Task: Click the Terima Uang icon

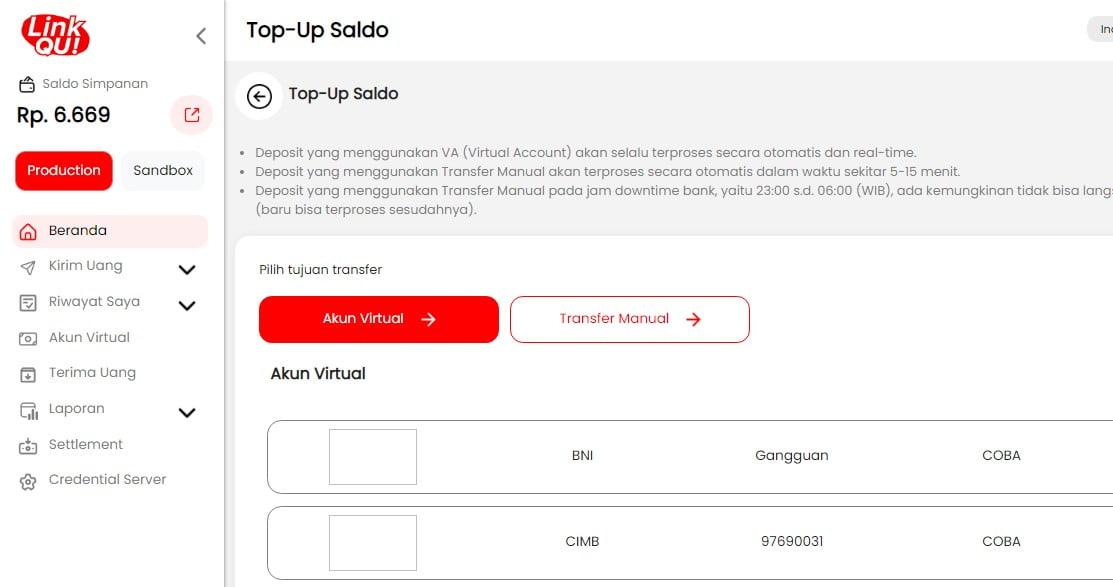Action: 30,372
